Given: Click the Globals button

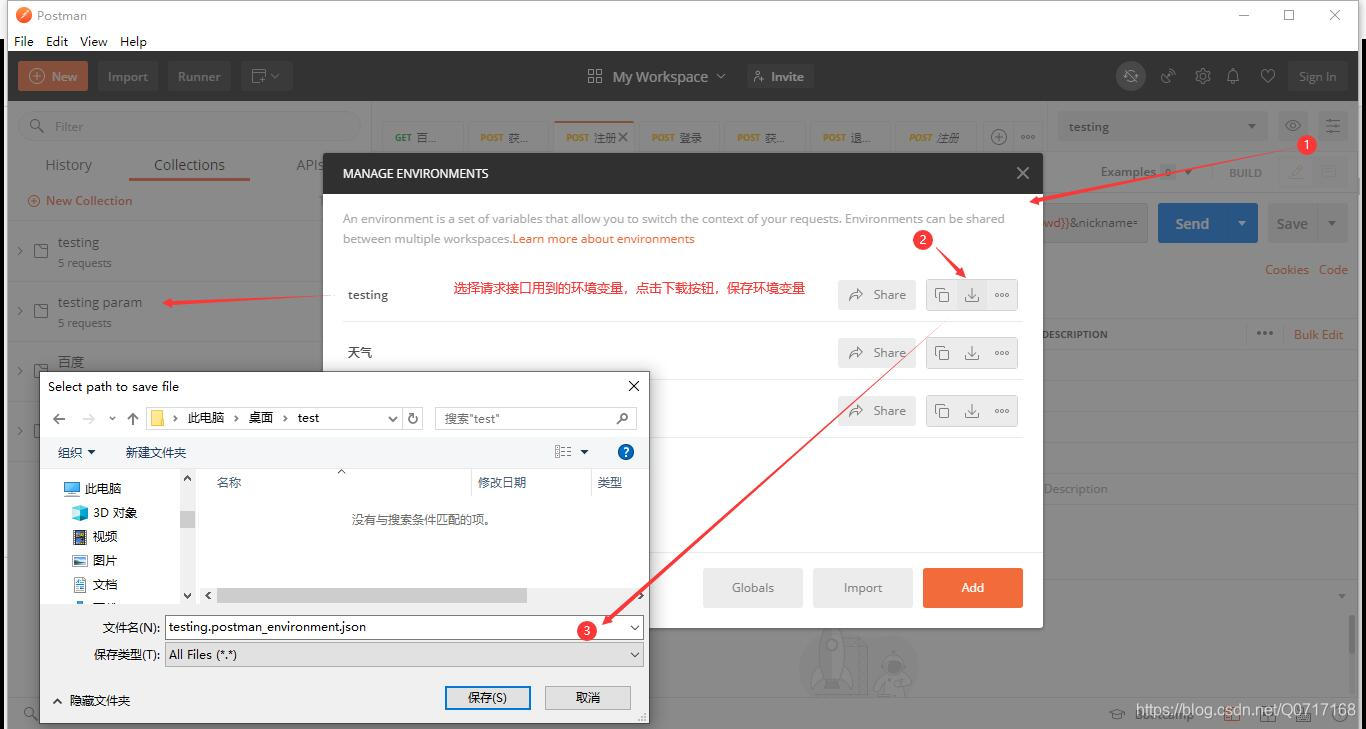Looking at the screenshot, I should coord(753,588).
